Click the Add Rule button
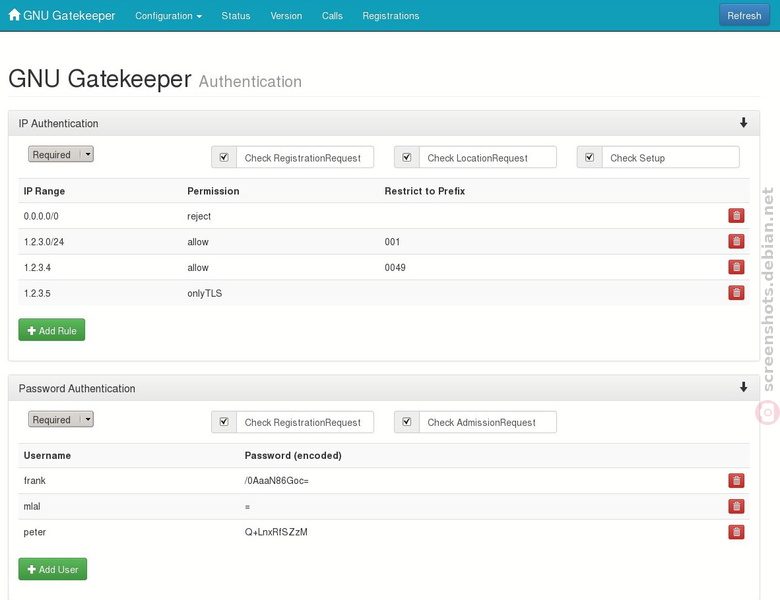 pyautogui.click(x=52, y=330)
